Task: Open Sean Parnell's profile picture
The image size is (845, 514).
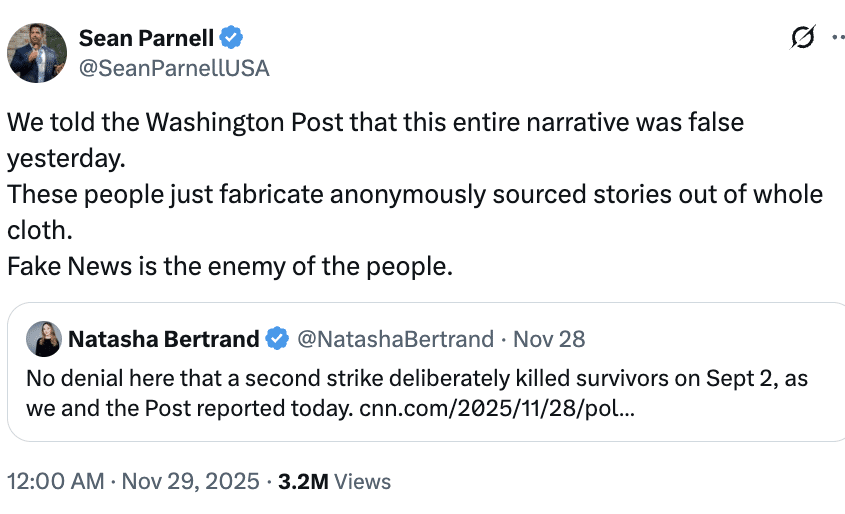Action: (x=37, y=52)
